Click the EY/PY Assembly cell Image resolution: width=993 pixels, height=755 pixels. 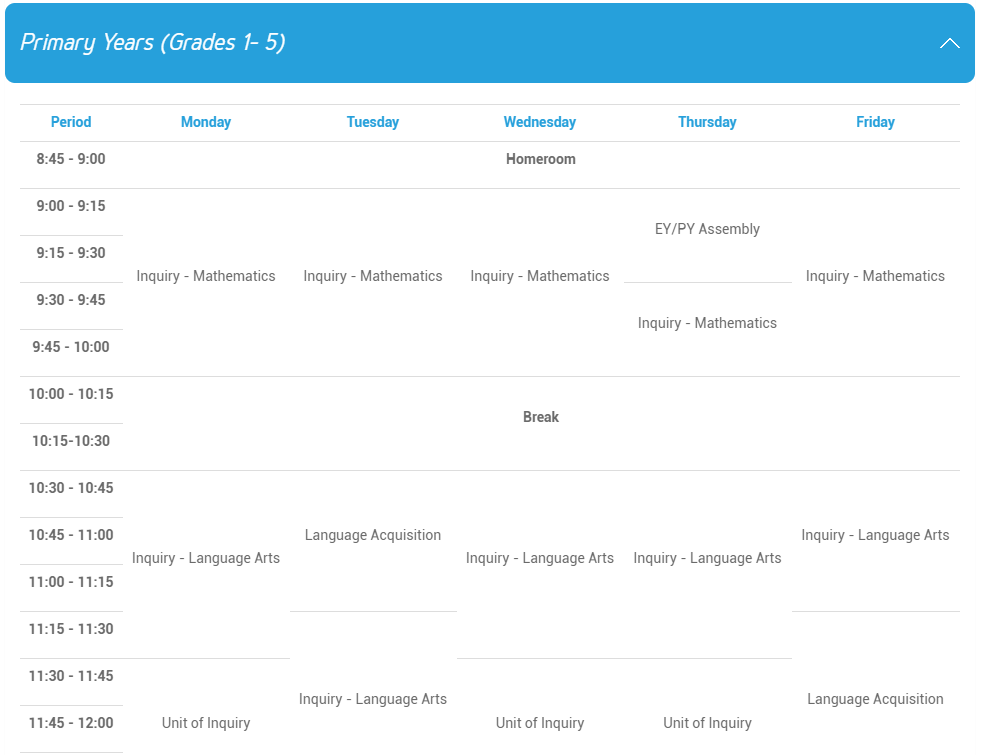[707, 229]
